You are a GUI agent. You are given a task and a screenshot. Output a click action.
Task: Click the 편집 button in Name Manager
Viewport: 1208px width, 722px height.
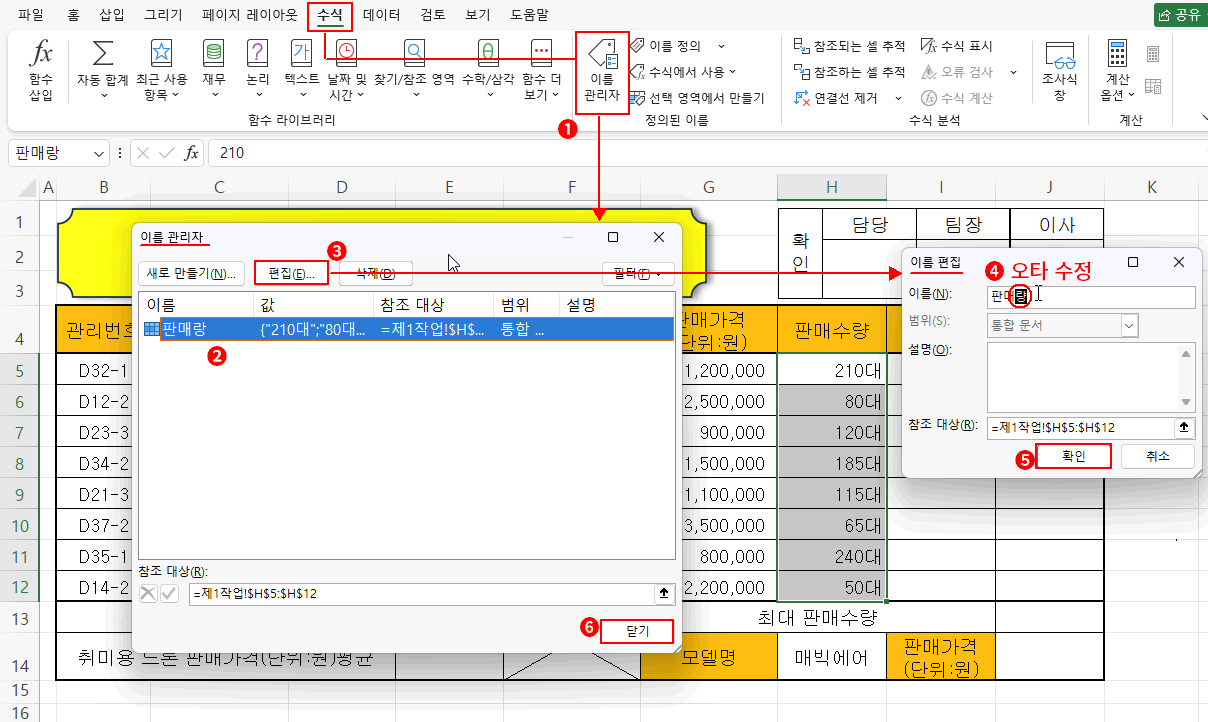point(291,273)
